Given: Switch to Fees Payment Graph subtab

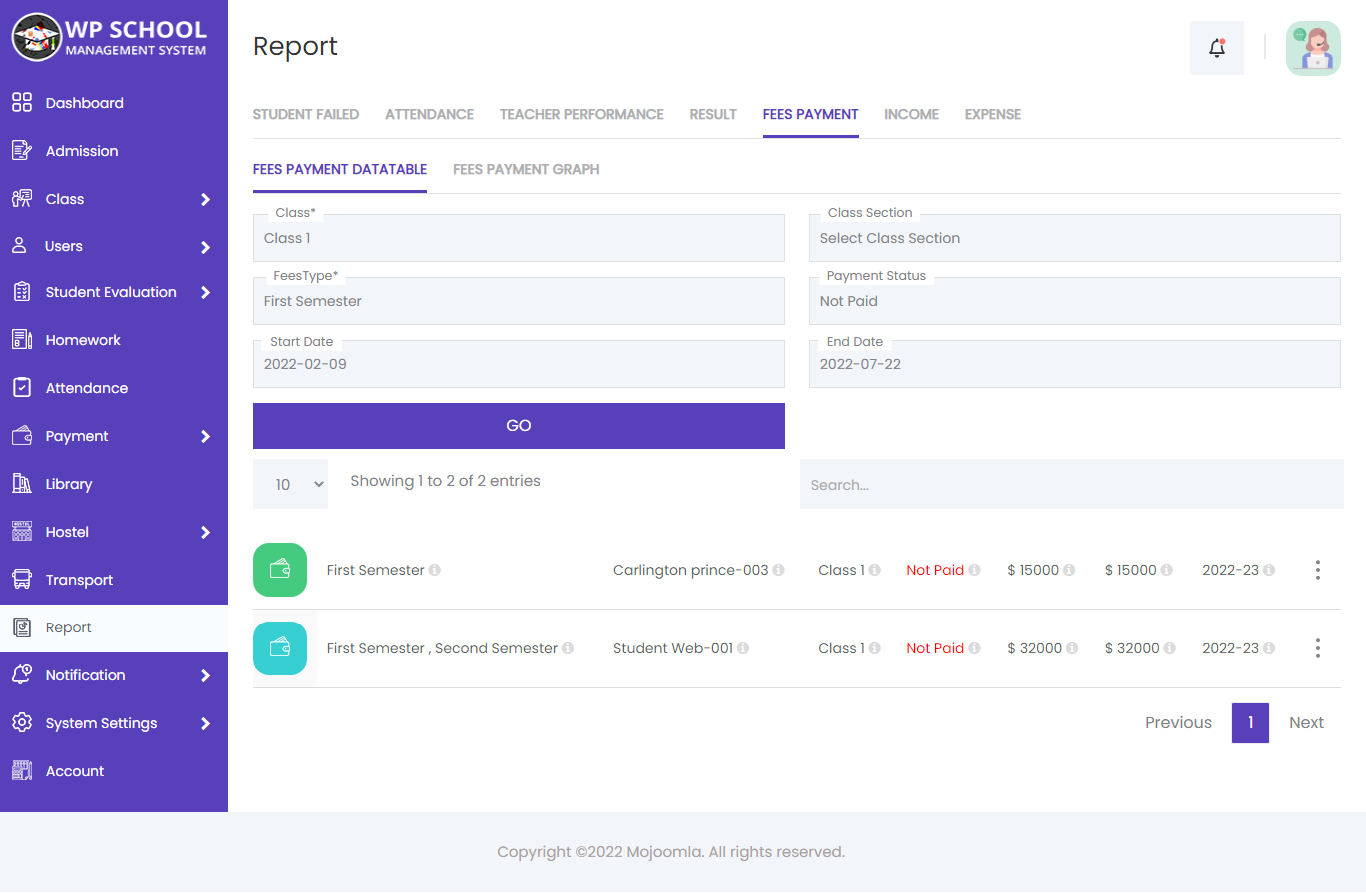Looking at the screenshot, I should 526,169.
